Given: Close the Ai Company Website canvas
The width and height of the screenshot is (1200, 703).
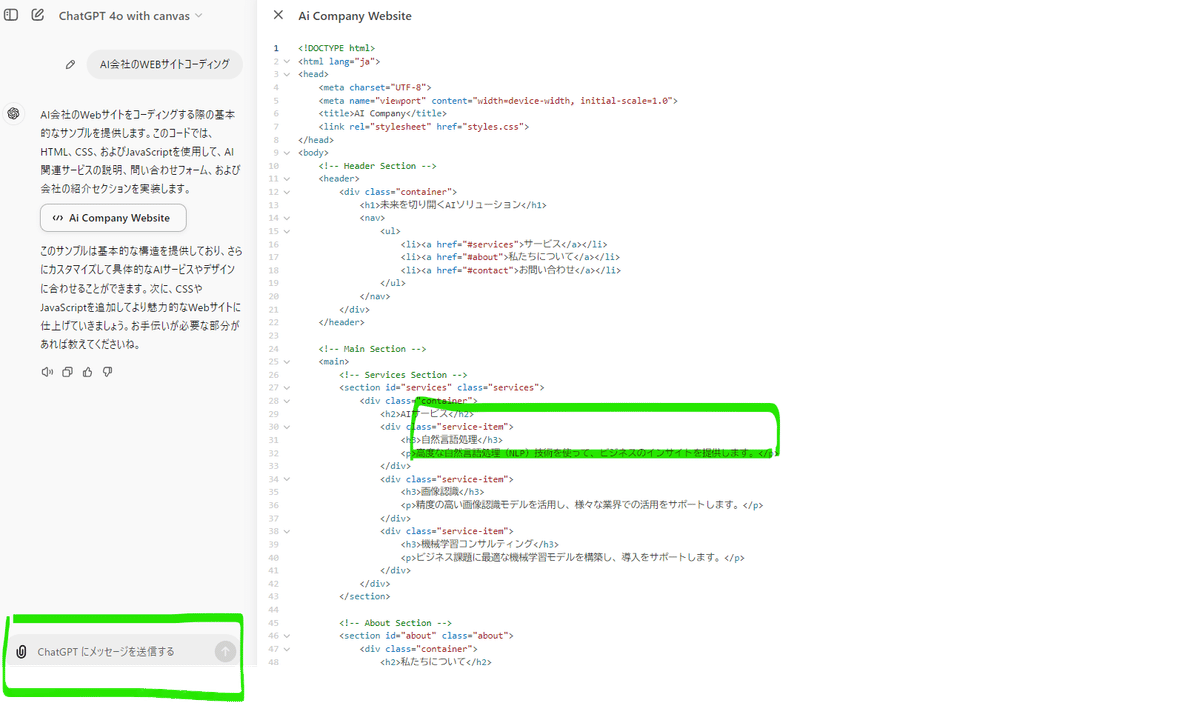Looking at the screenshot, I should tap(277, 15).
